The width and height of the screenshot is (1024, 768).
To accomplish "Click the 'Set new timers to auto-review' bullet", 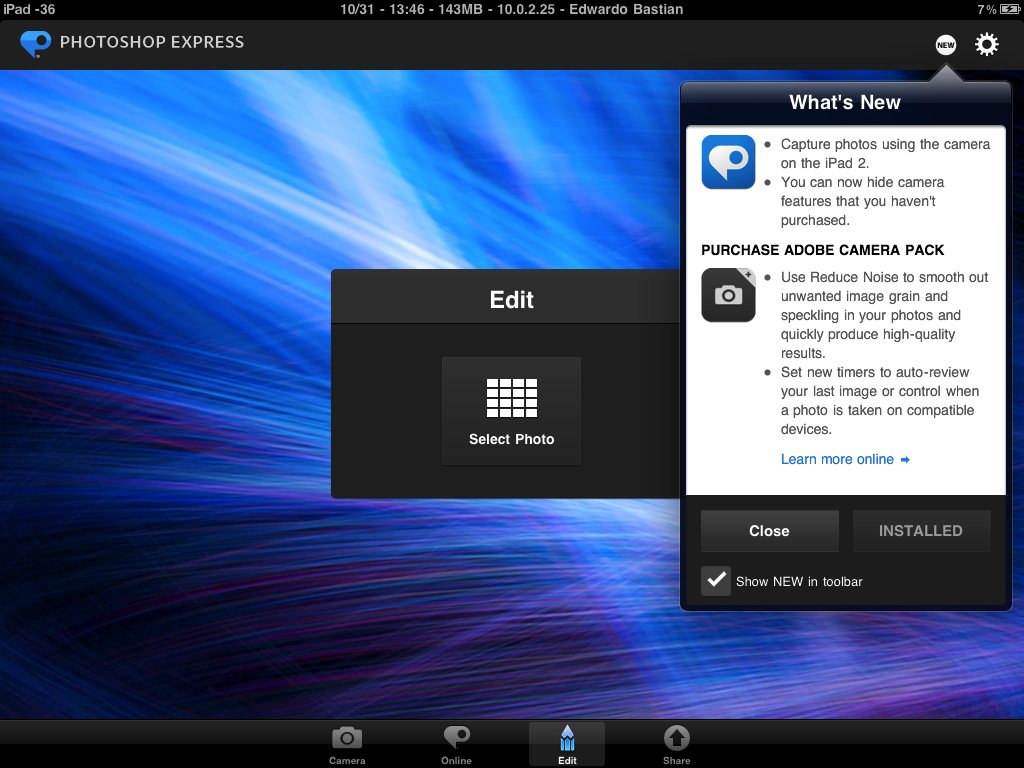I will [880, 400].
